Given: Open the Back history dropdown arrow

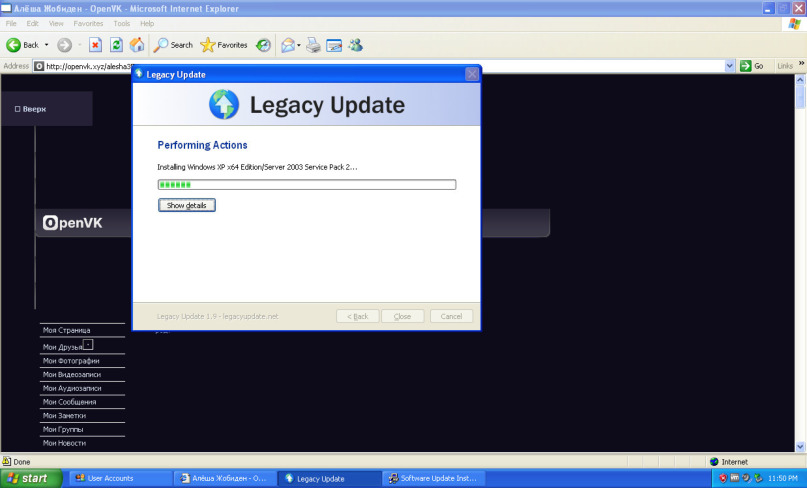Looking at the screenshot, I should [46, 45].
